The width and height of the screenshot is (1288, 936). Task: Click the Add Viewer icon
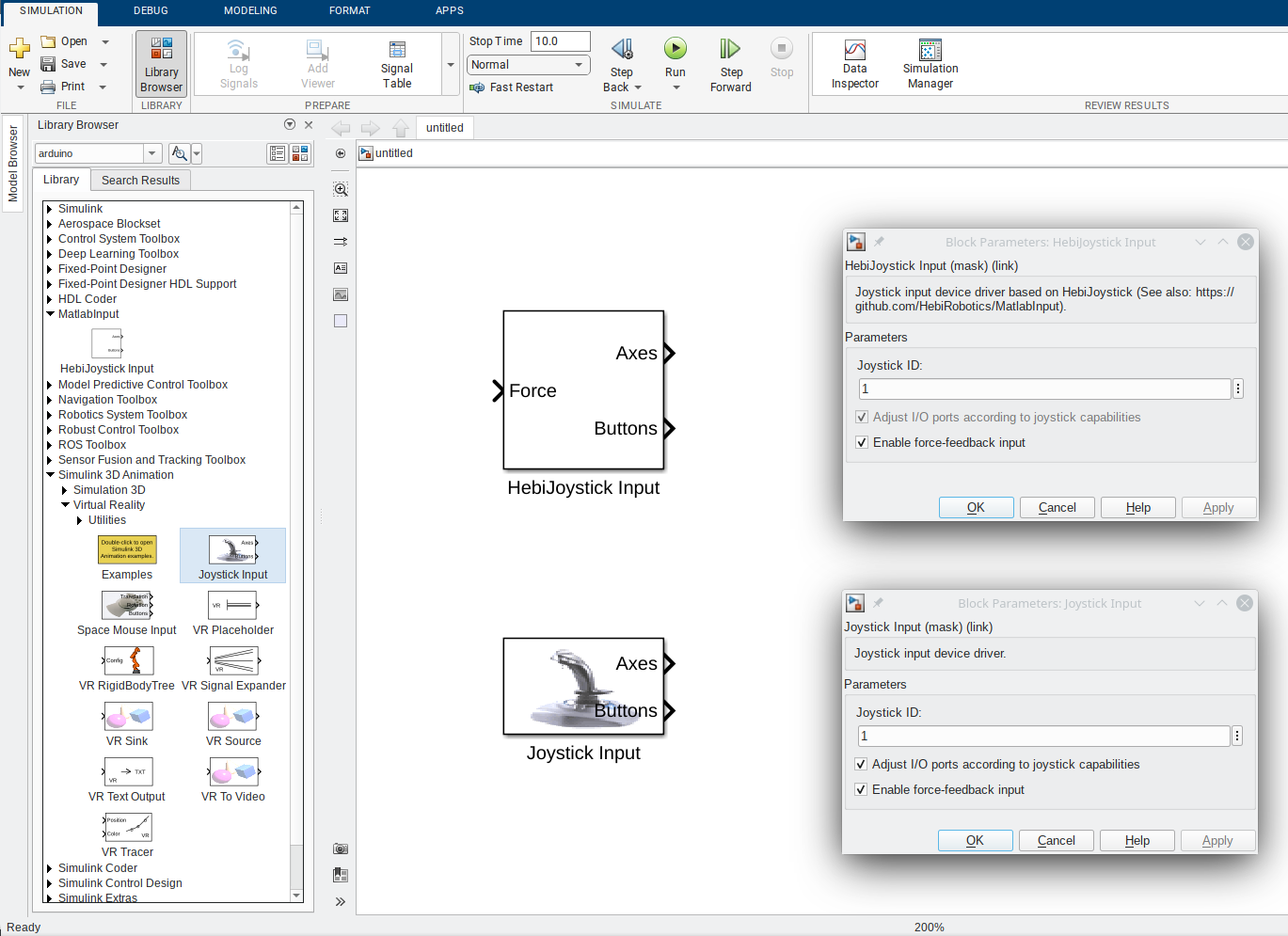click(x=318, y=50)
